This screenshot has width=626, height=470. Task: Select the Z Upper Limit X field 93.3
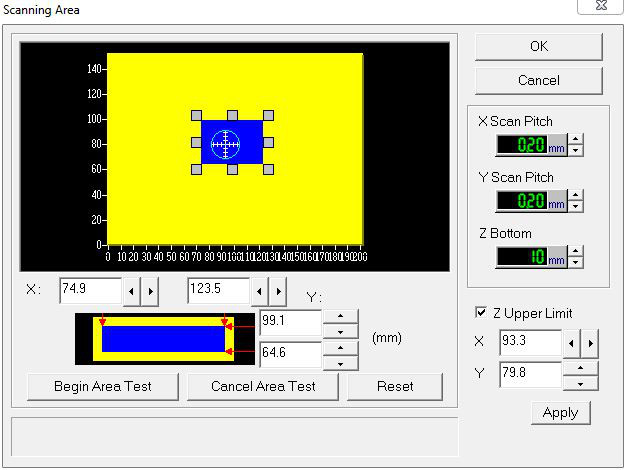coord(530,342)
